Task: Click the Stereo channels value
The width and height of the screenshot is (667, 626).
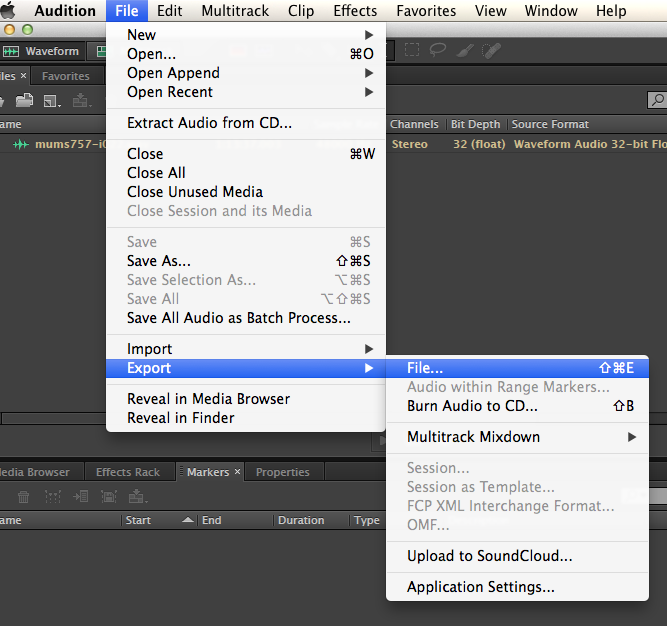Action: (409, 145)
